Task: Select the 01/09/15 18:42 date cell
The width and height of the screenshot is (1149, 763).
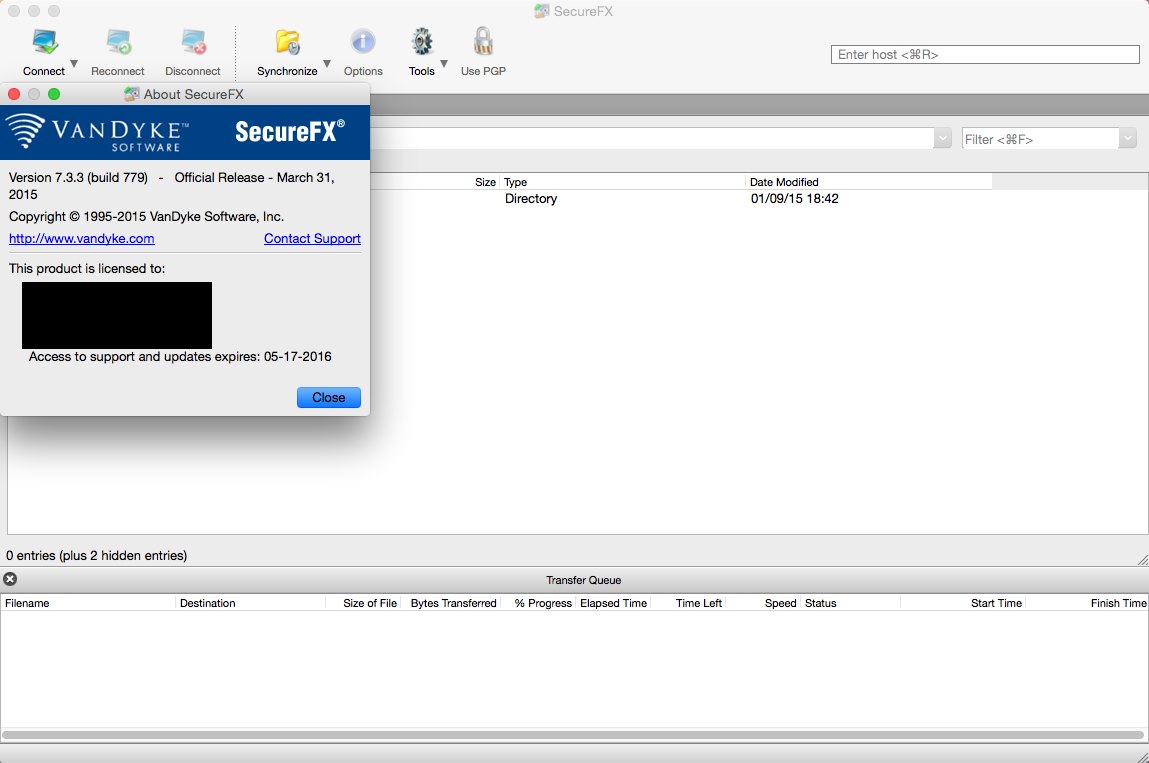Action: click(794, 199)
